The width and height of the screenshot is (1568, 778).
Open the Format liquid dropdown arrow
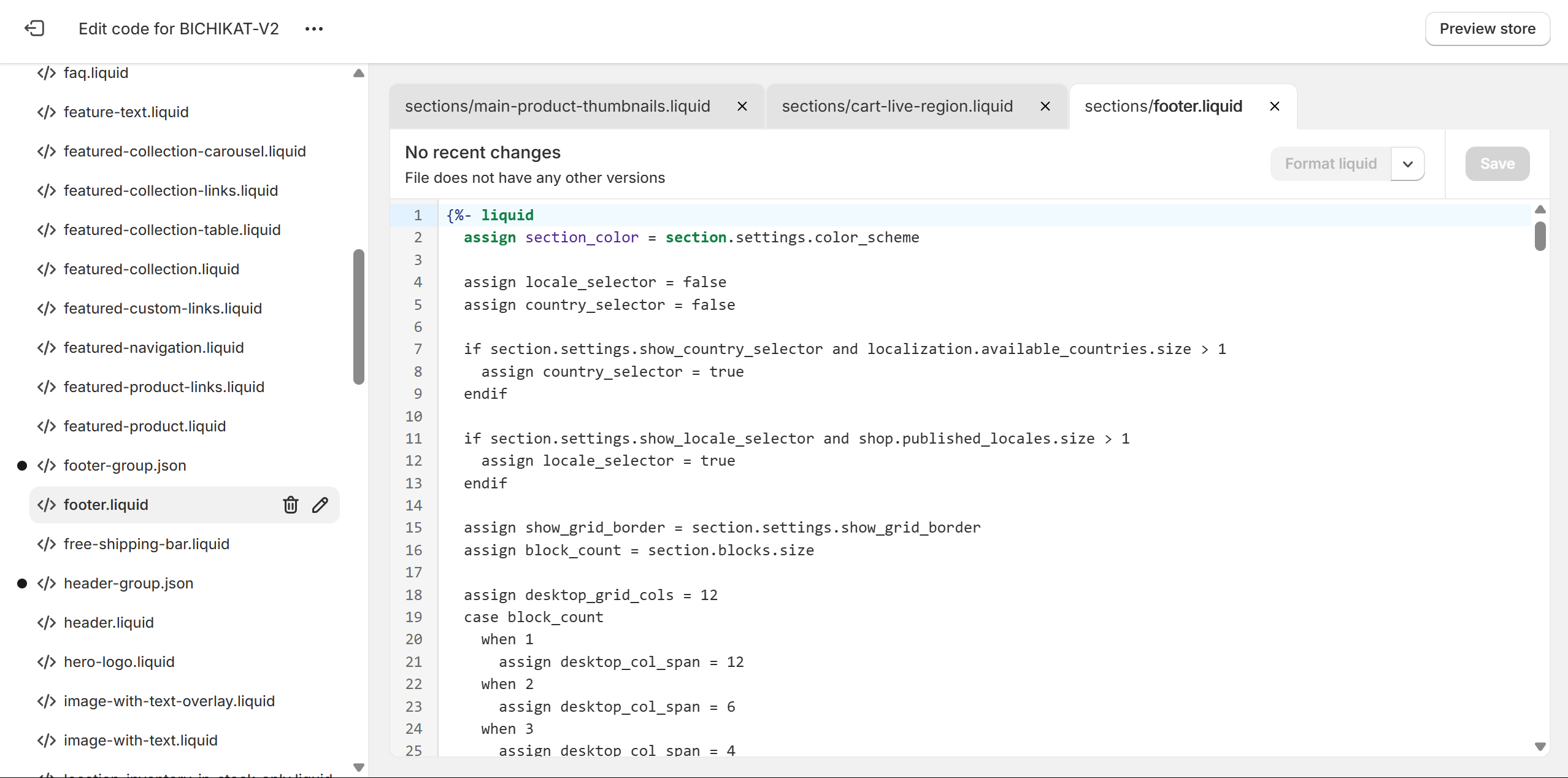point(1407,164)
